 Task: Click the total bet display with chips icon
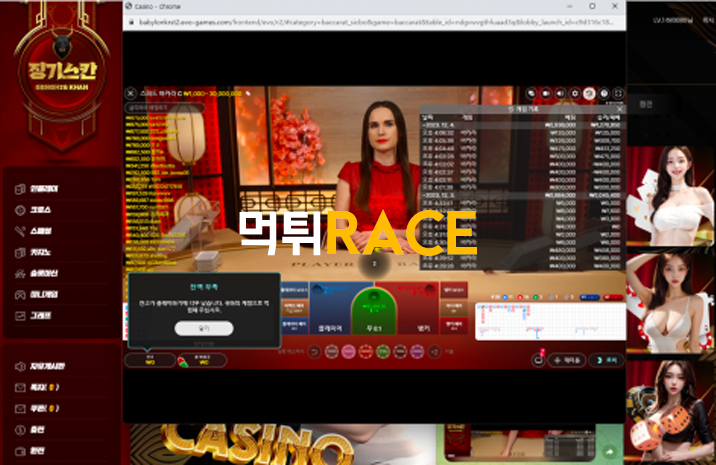[202, 360]
